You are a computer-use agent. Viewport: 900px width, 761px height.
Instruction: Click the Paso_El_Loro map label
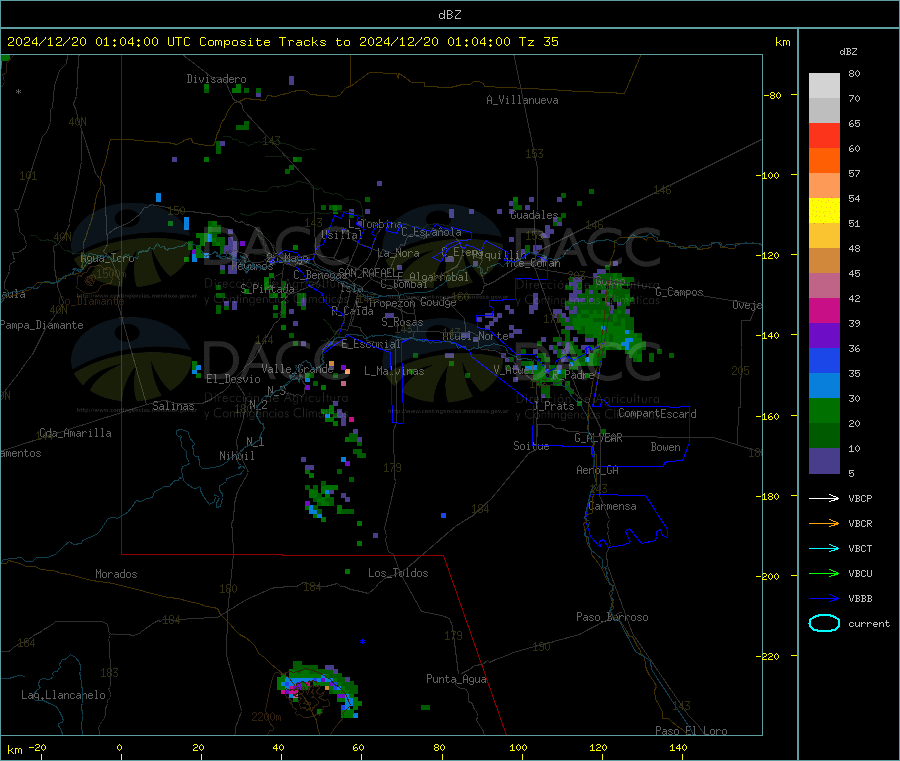691,731
